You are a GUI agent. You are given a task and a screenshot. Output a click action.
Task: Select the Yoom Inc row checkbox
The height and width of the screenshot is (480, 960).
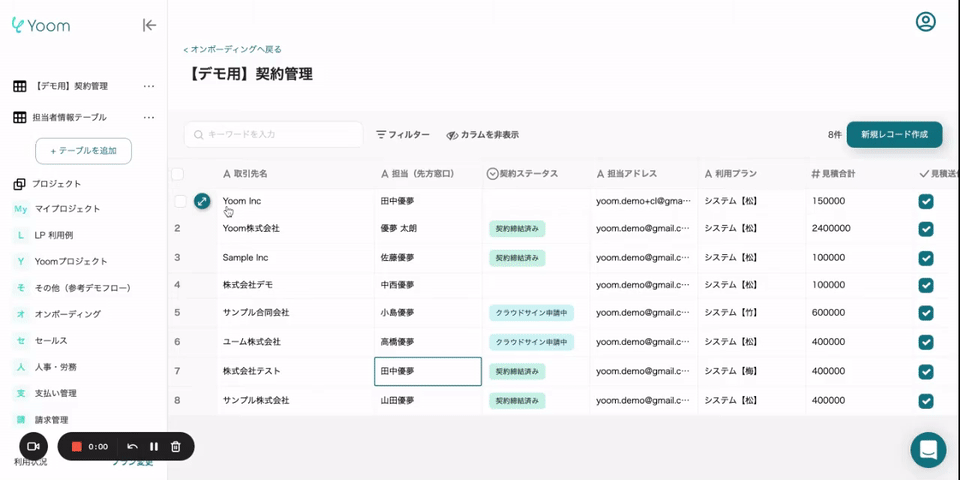point(180,201)
